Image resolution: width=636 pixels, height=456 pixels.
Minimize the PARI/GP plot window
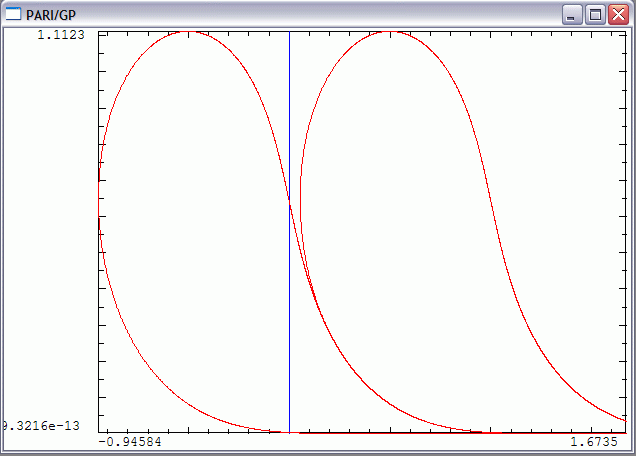click(572, 14)
